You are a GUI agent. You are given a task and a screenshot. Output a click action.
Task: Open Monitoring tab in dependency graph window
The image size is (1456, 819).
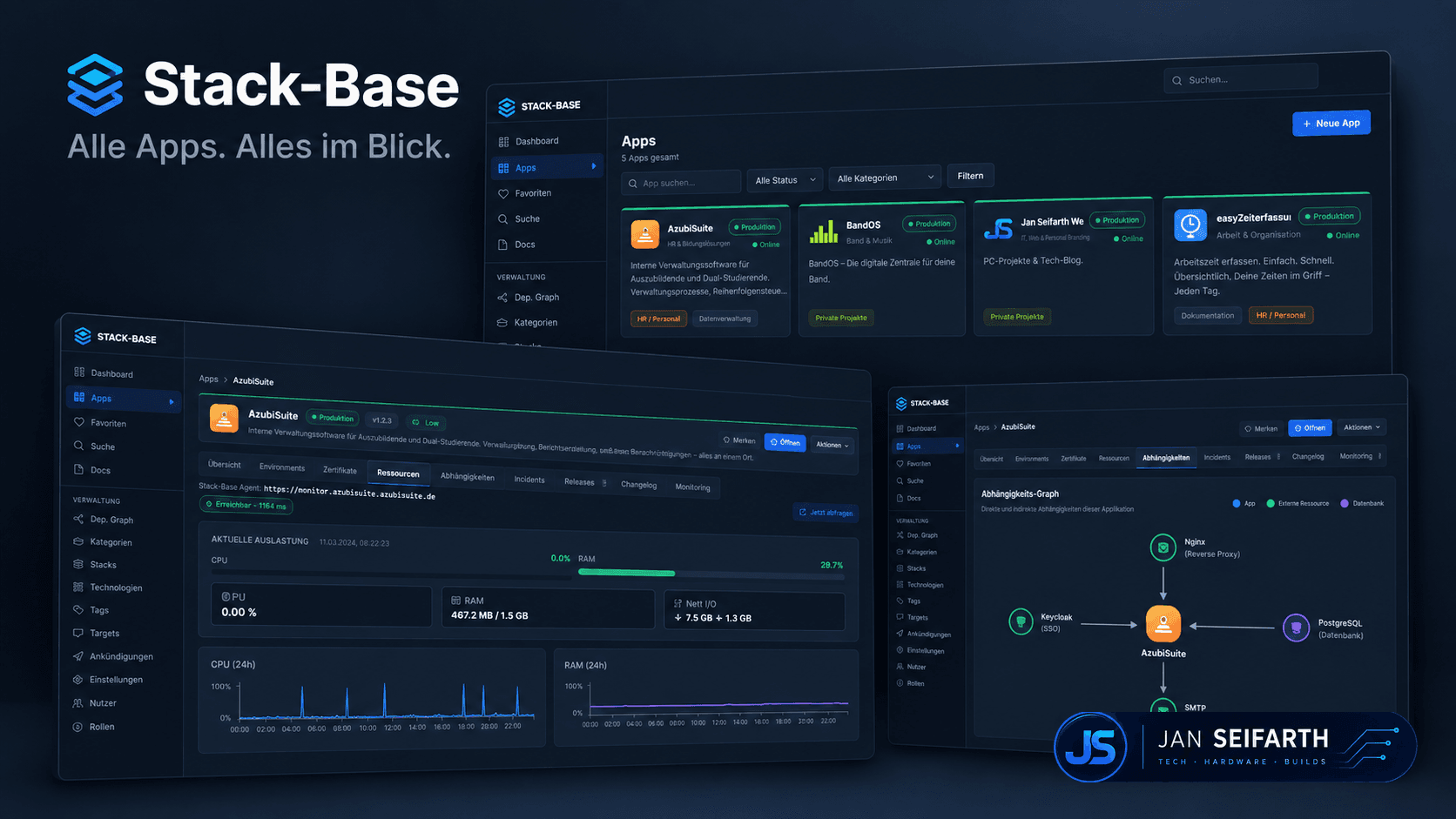1356,456
